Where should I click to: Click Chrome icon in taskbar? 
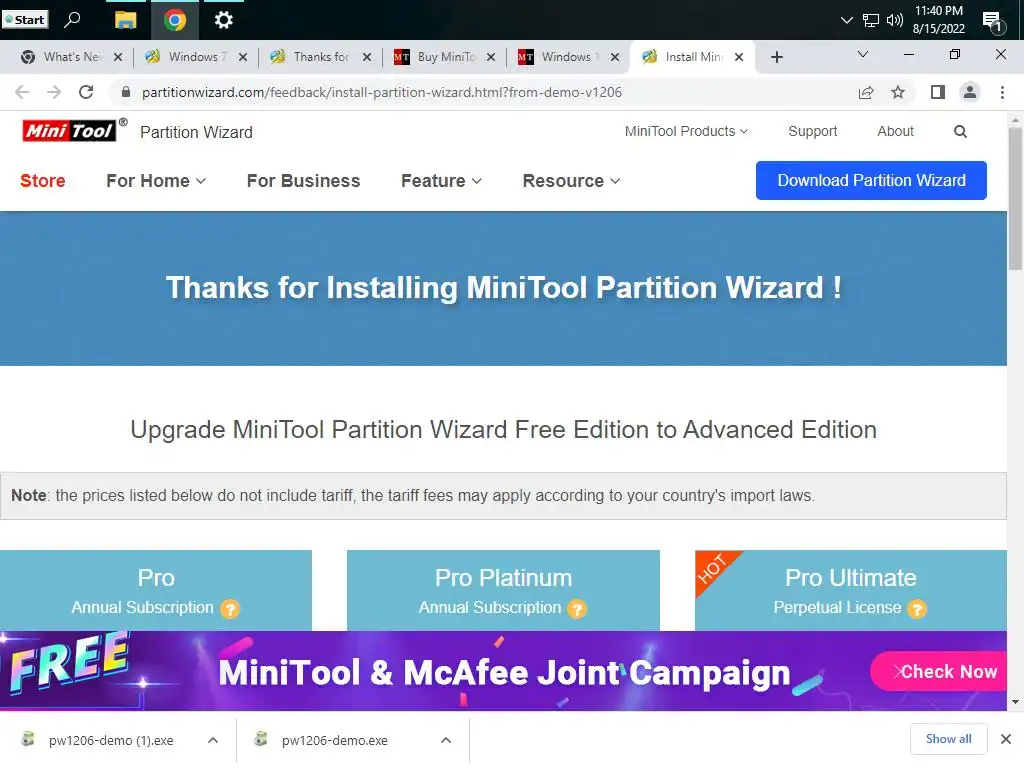(x=174, y=20)
